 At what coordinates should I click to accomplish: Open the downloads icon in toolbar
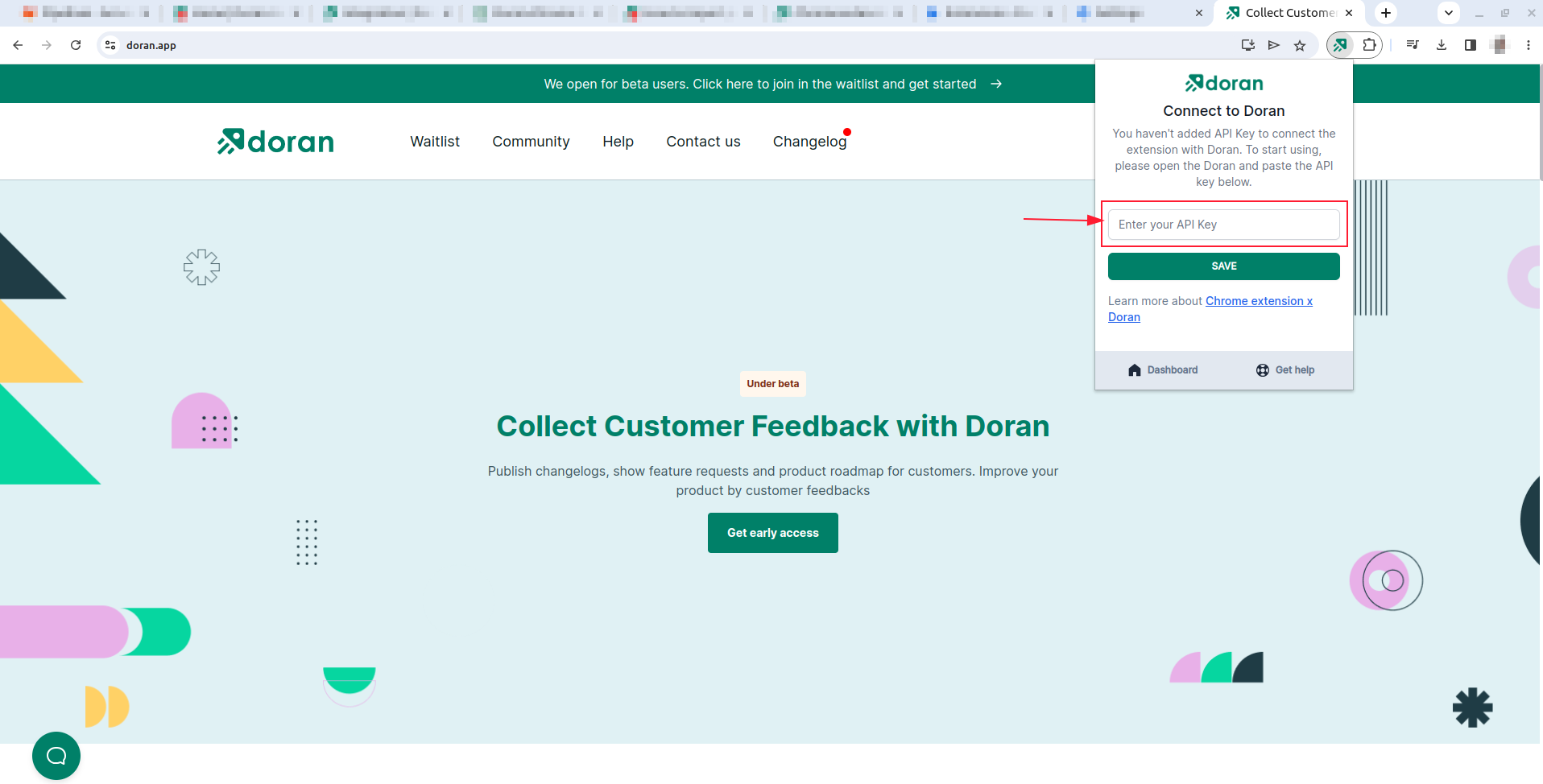point(1442,45)
